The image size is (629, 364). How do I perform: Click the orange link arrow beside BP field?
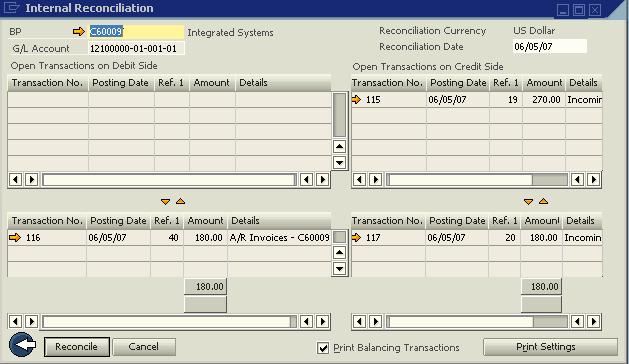[x=79, y=31]
